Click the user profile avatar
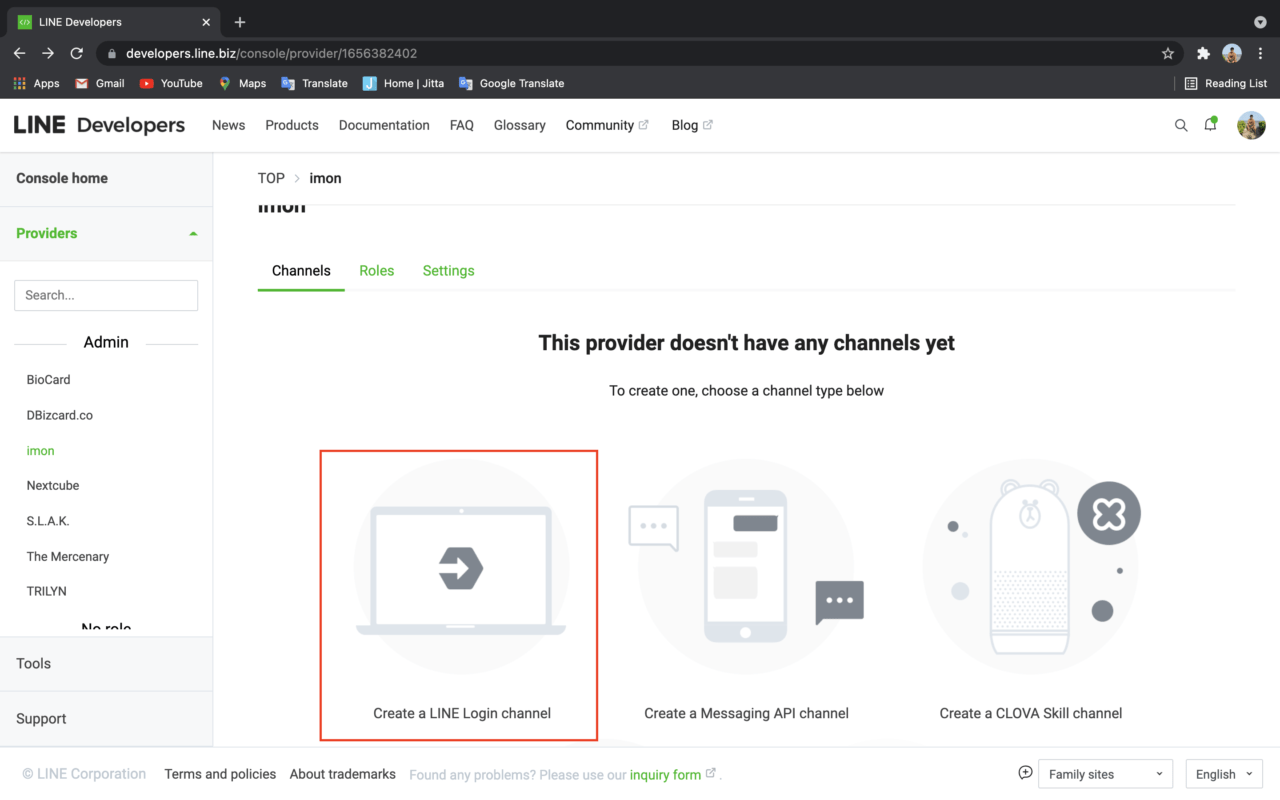The image size is (1280, 800). [1251, 125]
